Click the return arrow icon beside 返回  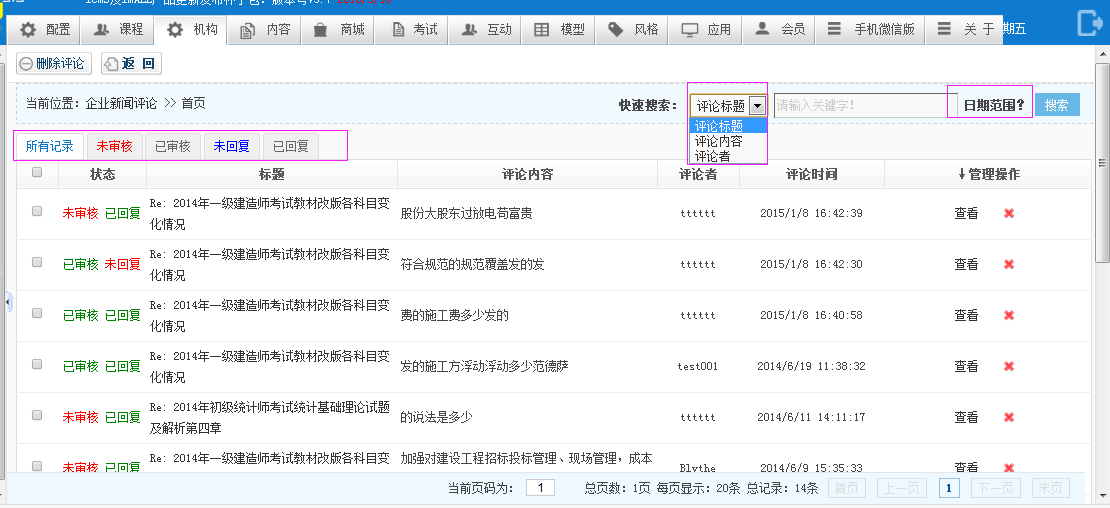click(x=111, y=64)
